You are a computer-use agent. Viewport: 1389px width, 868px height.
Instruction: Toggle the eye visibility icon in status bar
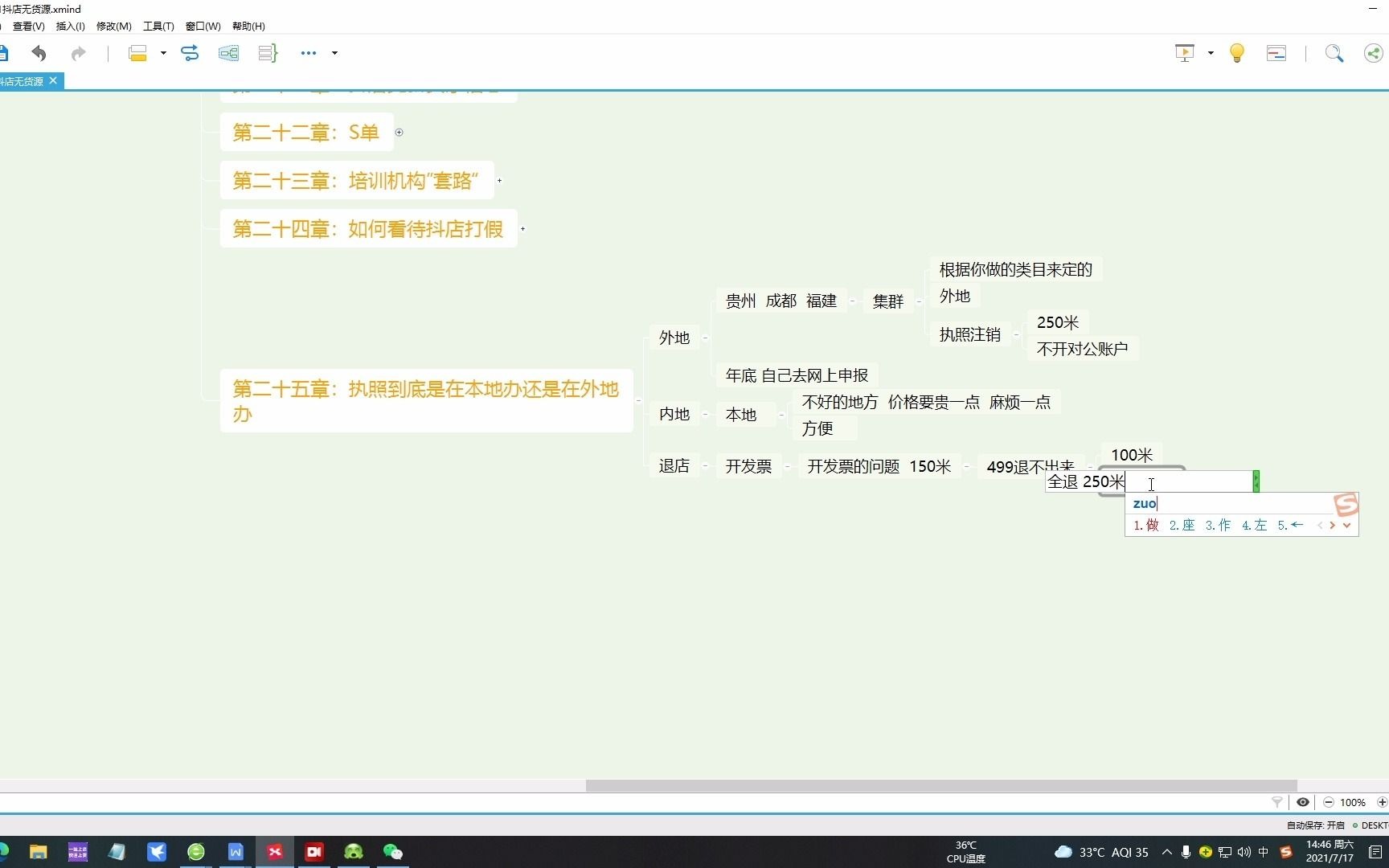click(x=1303, y=802)
